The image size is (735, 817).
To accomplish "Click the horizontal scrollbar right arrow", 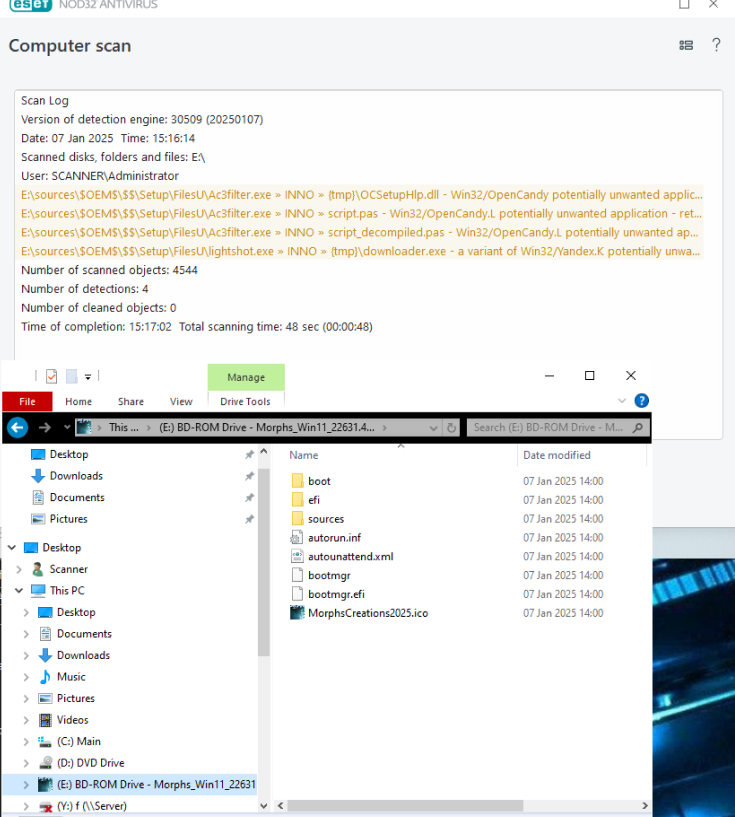I will point(645,806).
